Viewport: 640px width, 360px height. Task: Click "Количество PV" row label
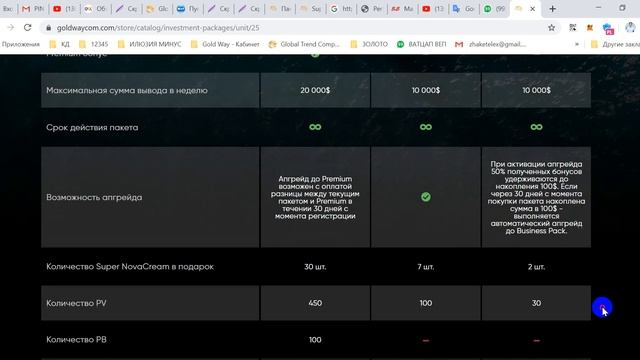click(76, 303)
